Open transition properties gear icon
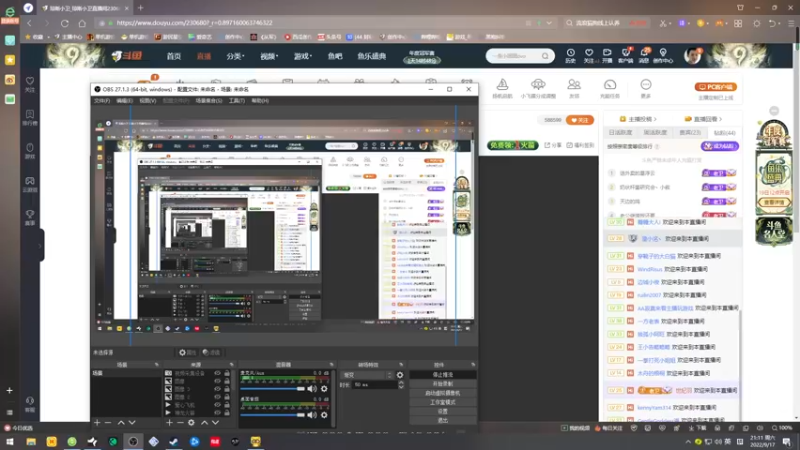The height and width of the screenshot is (450, 800). tap(400, 375)
